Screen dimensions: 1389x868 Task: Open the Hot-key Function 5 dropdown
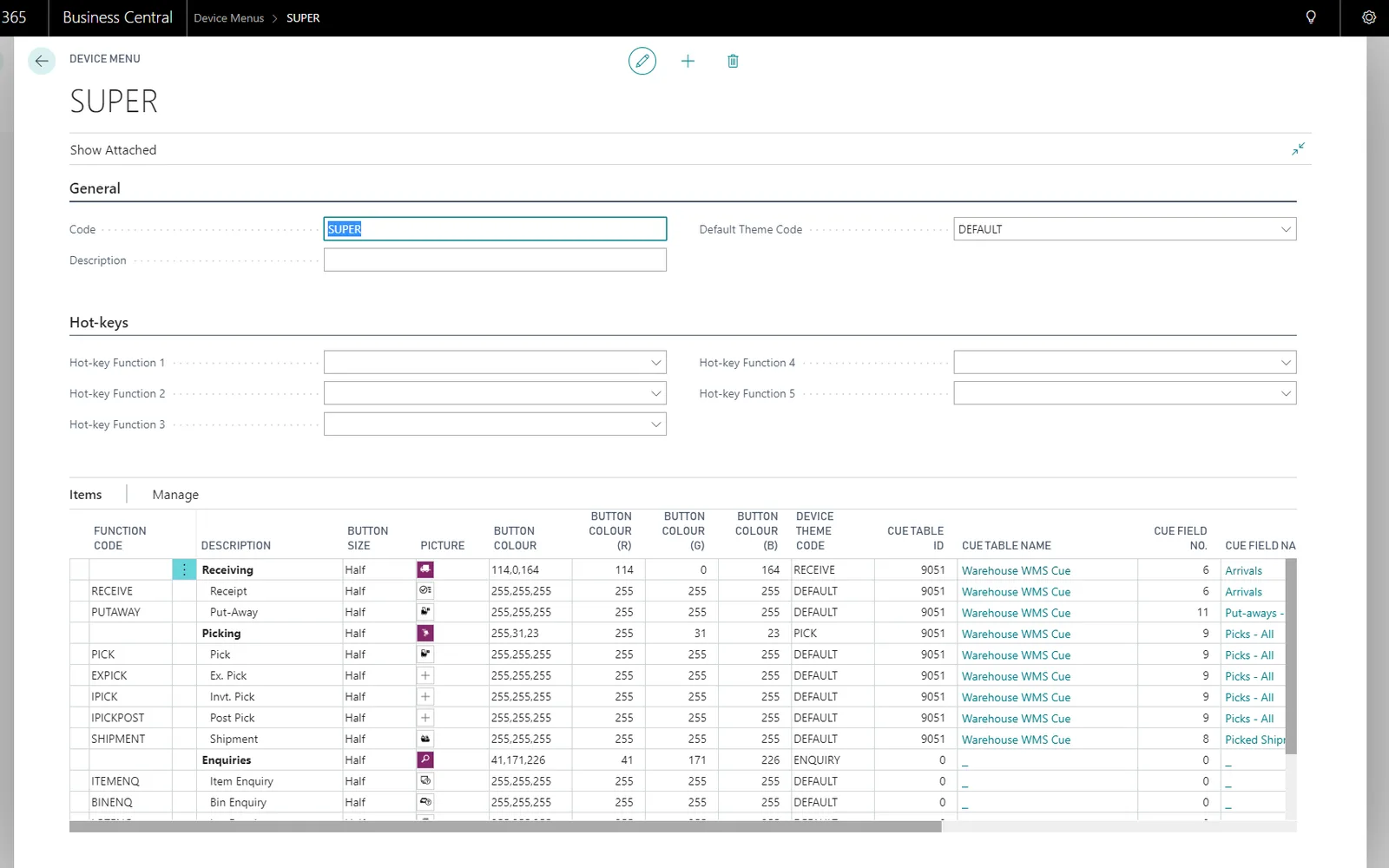pyautogui.click(x=1286, y=393)
